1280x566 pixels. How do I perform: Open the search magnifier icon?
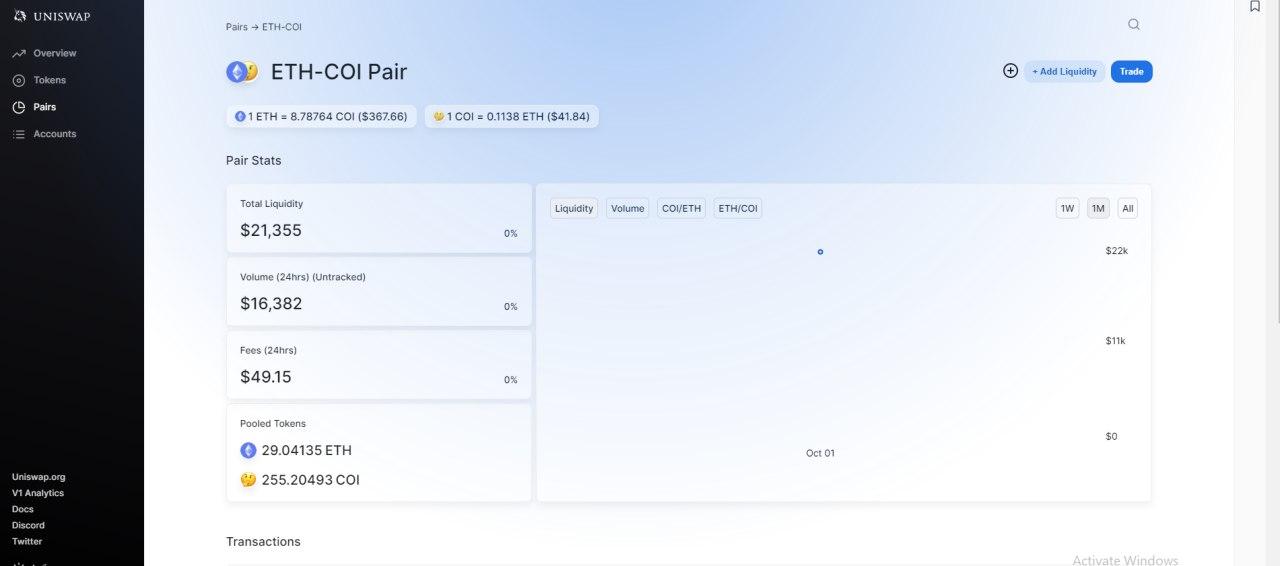1133,24
